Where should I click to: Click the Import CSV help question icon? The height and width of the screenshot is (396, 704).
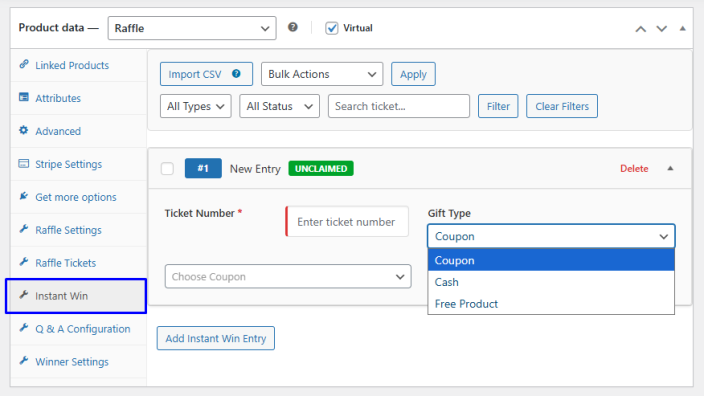(x=236, y=74)
